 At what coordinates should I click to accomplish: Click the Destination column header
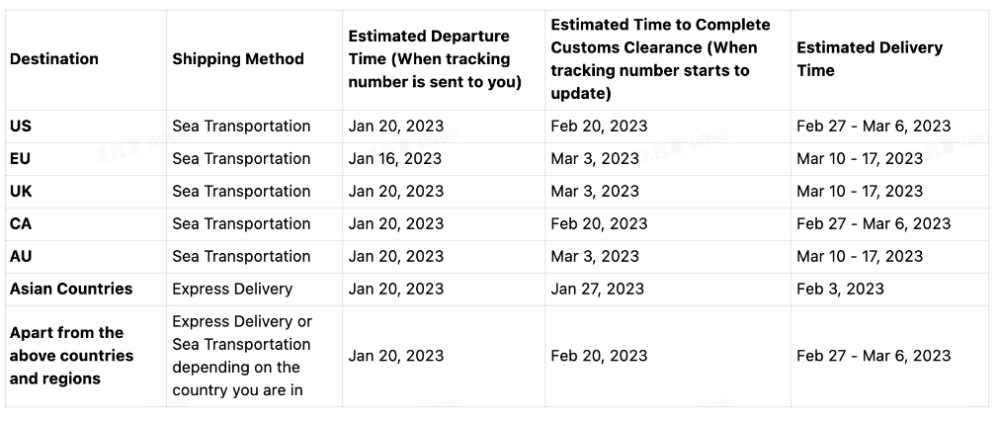coord(54,59)
